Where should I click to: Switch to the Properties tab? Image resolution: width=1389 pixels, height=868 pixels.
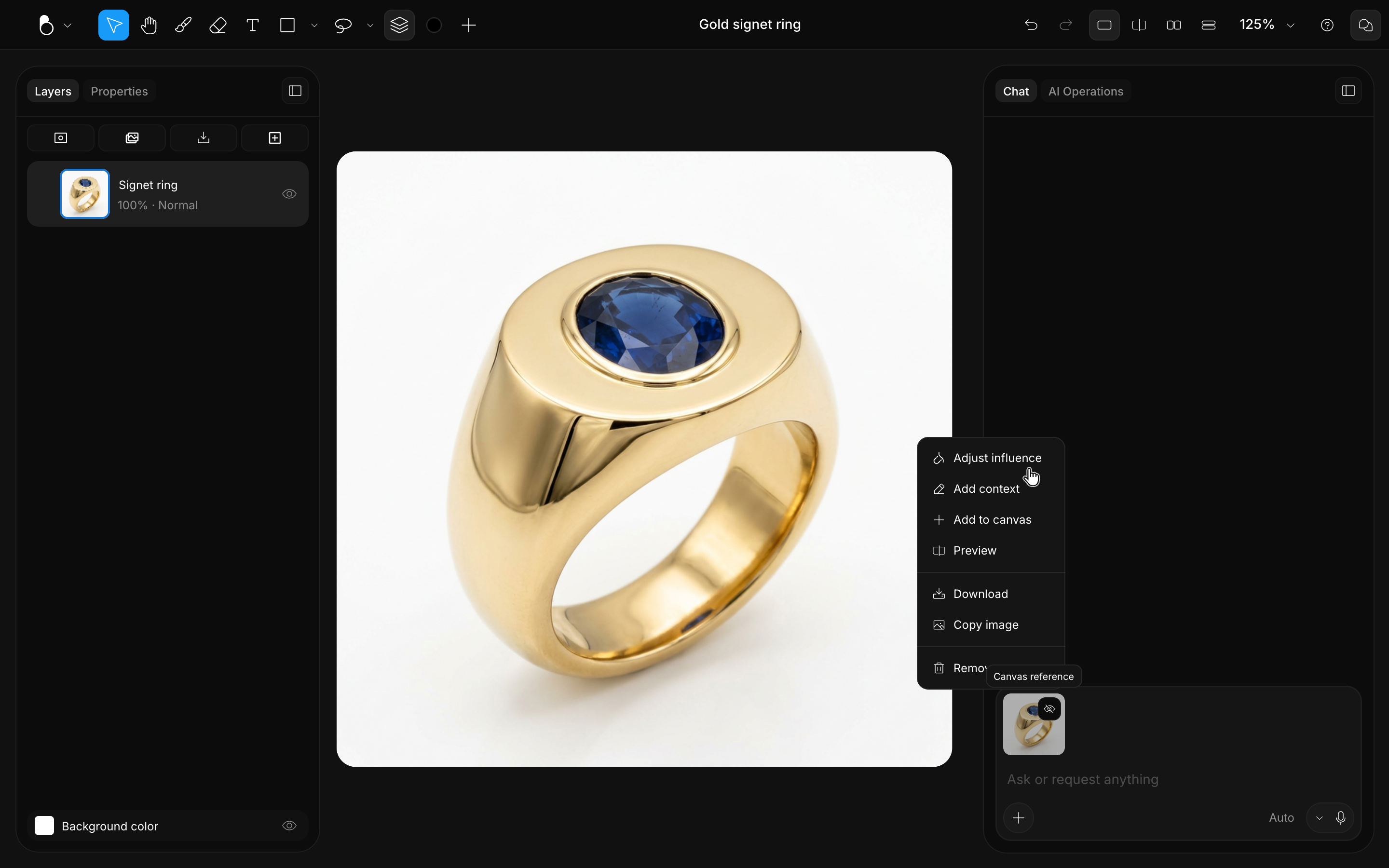[x=120, y=91]
